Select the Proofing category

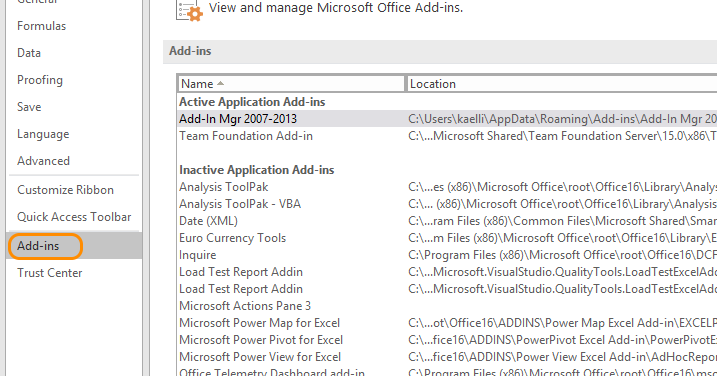(x=40, y=80)
